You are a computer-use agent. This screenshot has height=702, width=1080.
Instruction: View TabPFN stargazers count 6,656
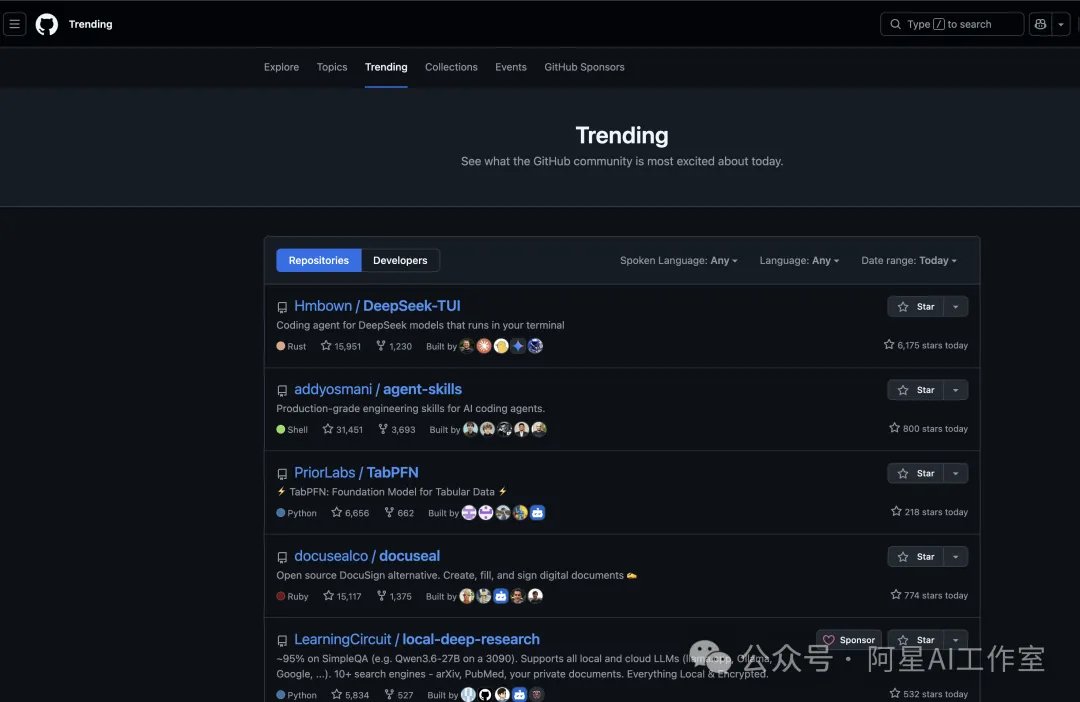point(350,513)
